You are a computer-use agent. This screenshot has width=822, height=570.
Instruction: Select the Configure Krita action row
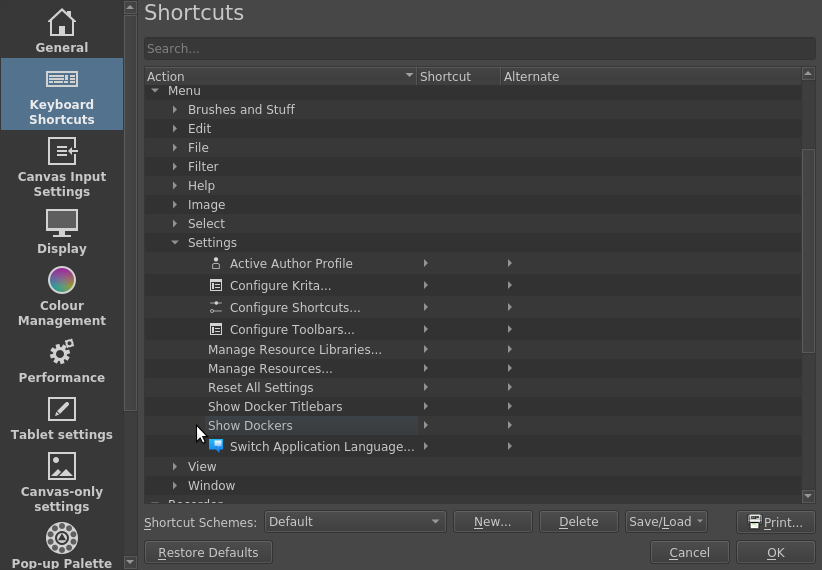(x=280, y=286)
